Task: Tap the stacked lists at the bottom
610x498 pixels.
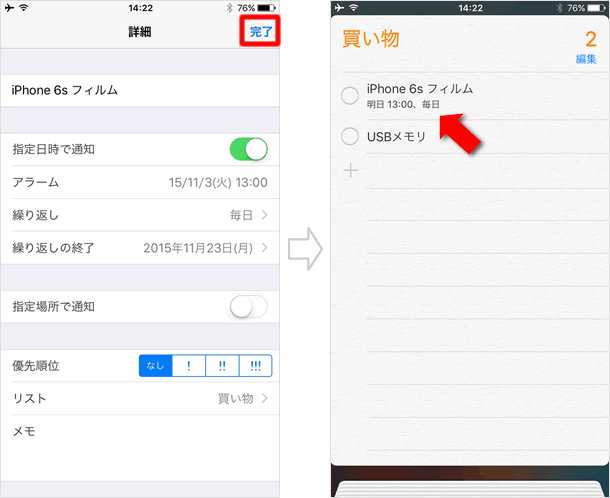Action: 470,489
